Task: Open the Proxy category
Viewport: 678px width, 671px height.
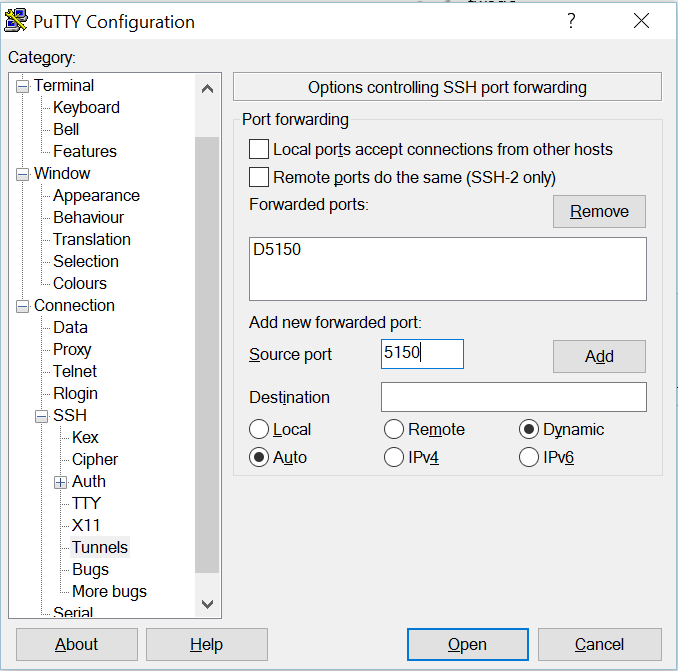Action: pos(72,349)
